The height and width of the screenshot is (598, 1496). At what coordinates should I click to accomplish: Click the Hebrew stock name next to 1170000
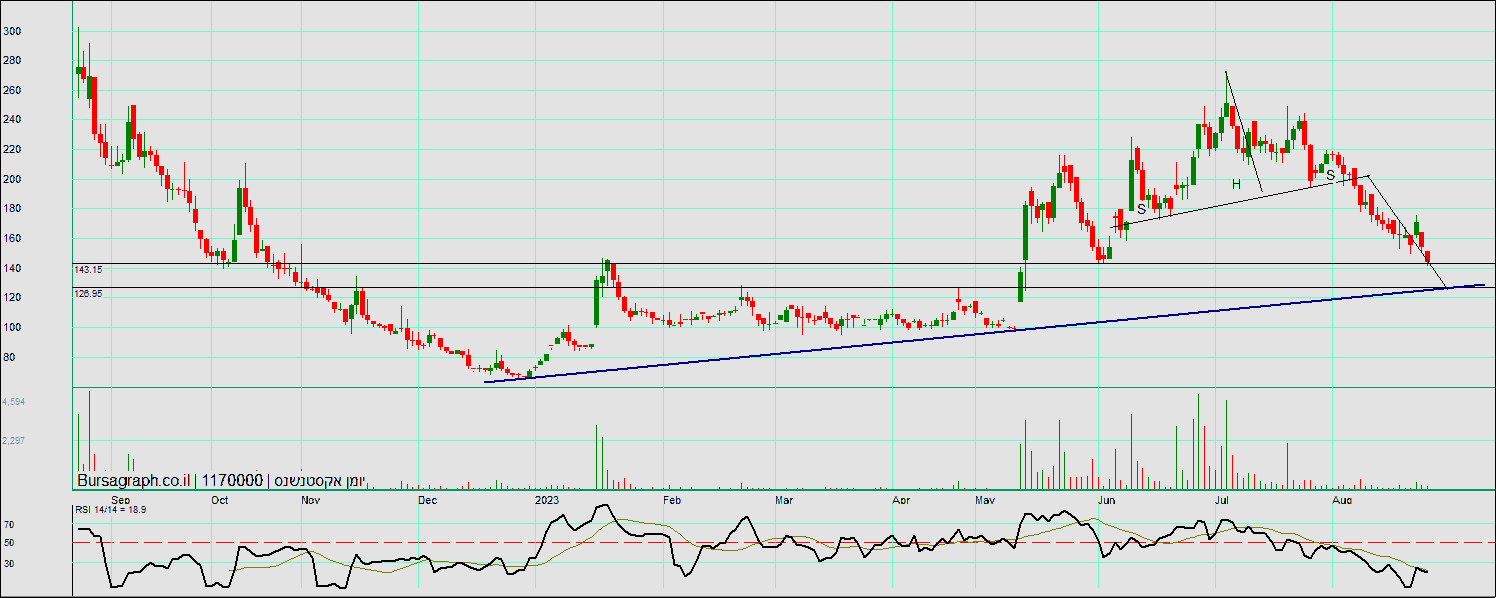tap(318, 481)
